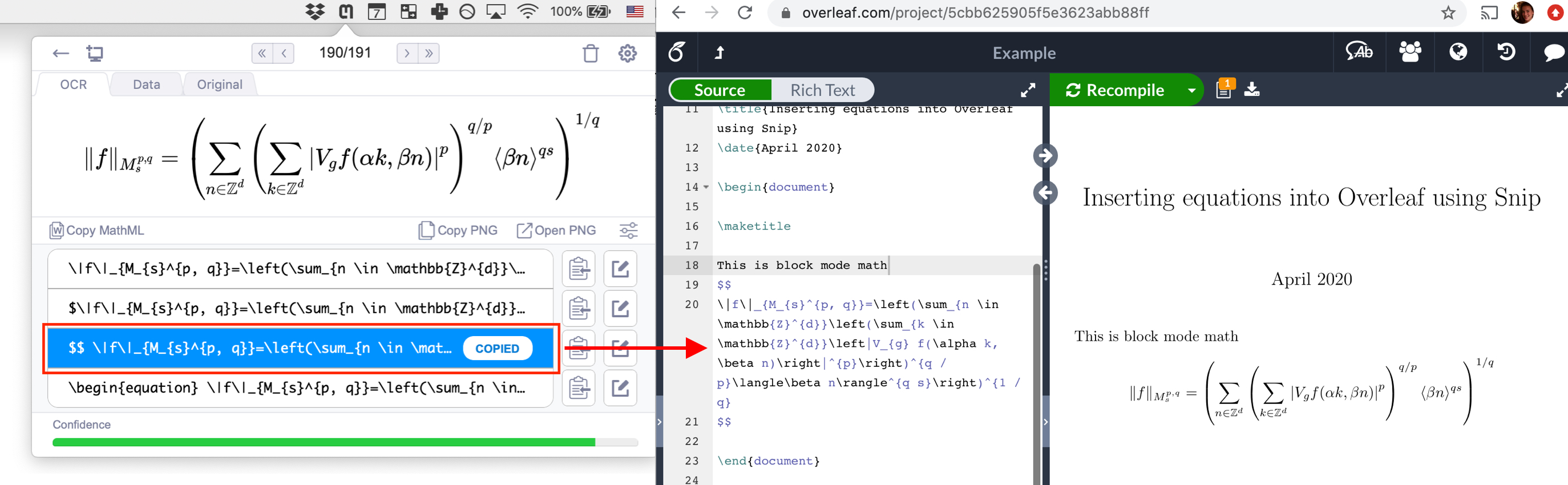This screenshot has height=485, width=1568.
Task: Go back using the Snip left arrow
Action: [60, 54]
